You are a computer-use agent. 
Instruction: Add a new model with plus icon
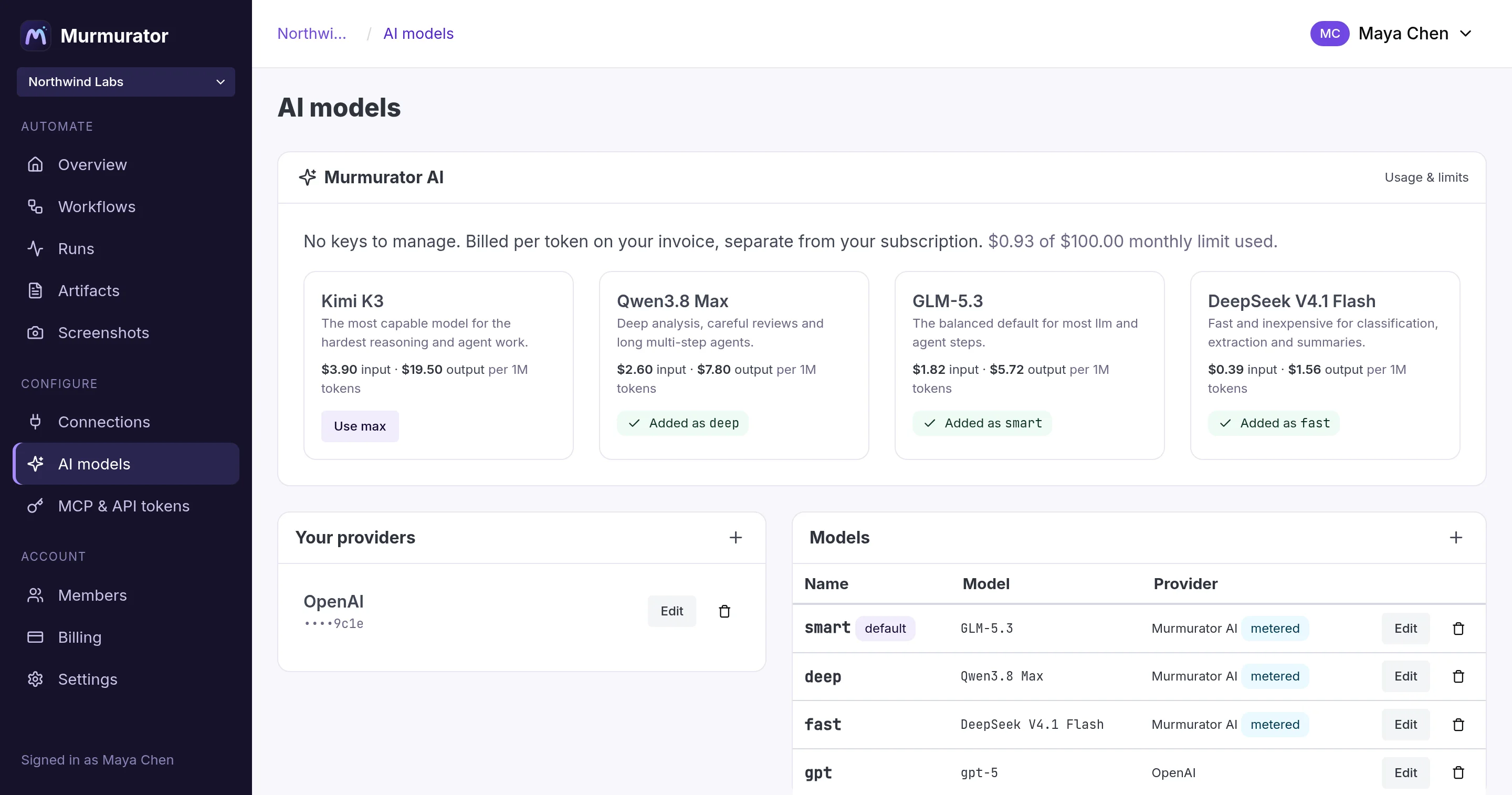pyautogui.click(x=1456, y=537)
